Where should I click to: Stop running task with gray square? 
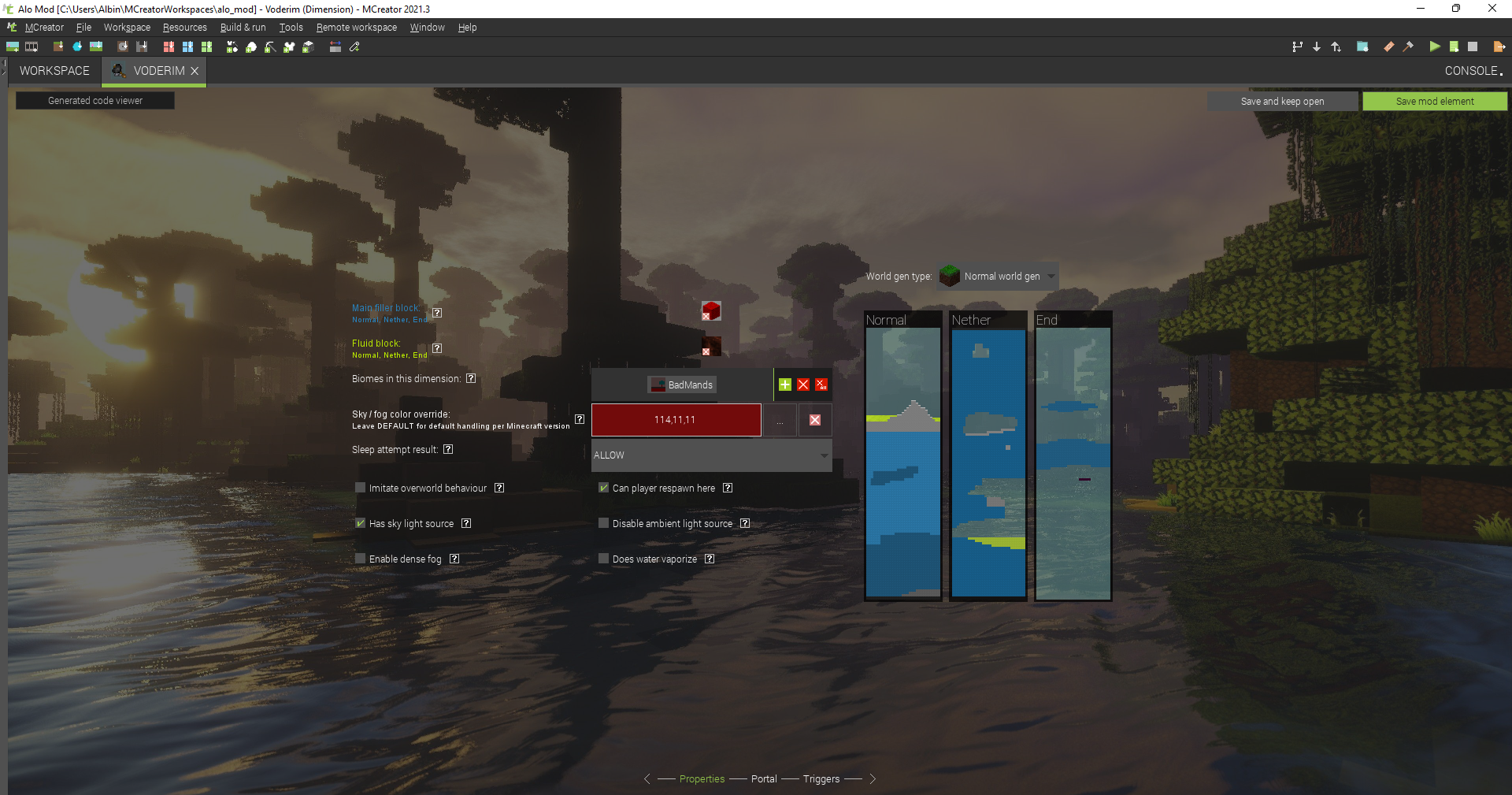click(1473, 46)
